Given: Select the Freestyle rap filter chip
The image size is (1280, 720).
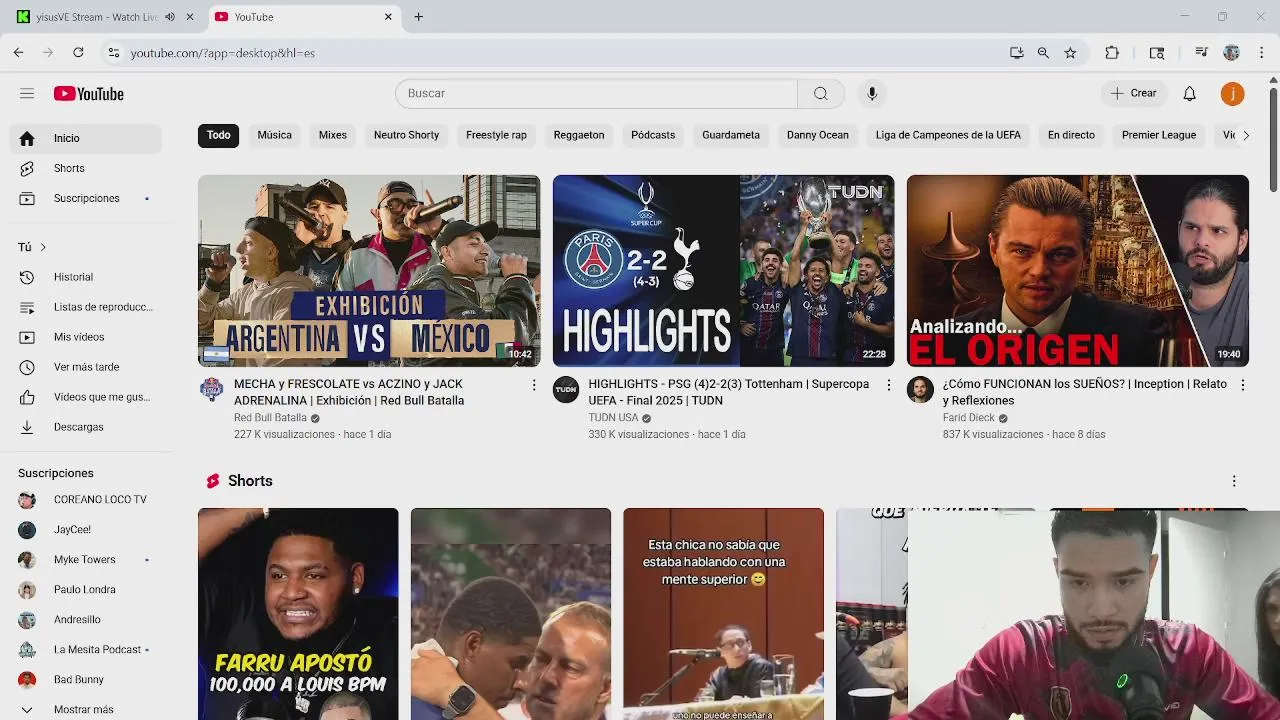Looking at the screenshot, I should point(496,135).
